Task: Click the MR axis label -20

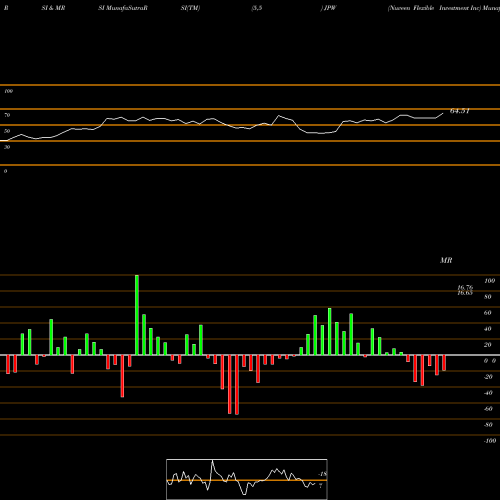Action: point(488,377)
